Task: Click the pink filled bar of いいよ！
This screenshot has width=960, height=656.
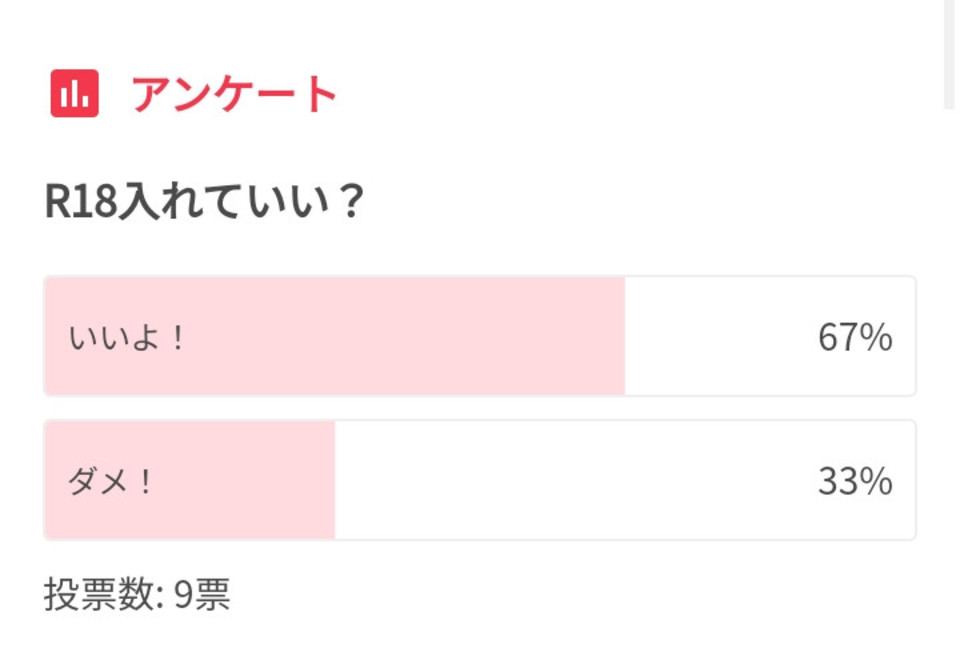Action: [x=335, y=336]
